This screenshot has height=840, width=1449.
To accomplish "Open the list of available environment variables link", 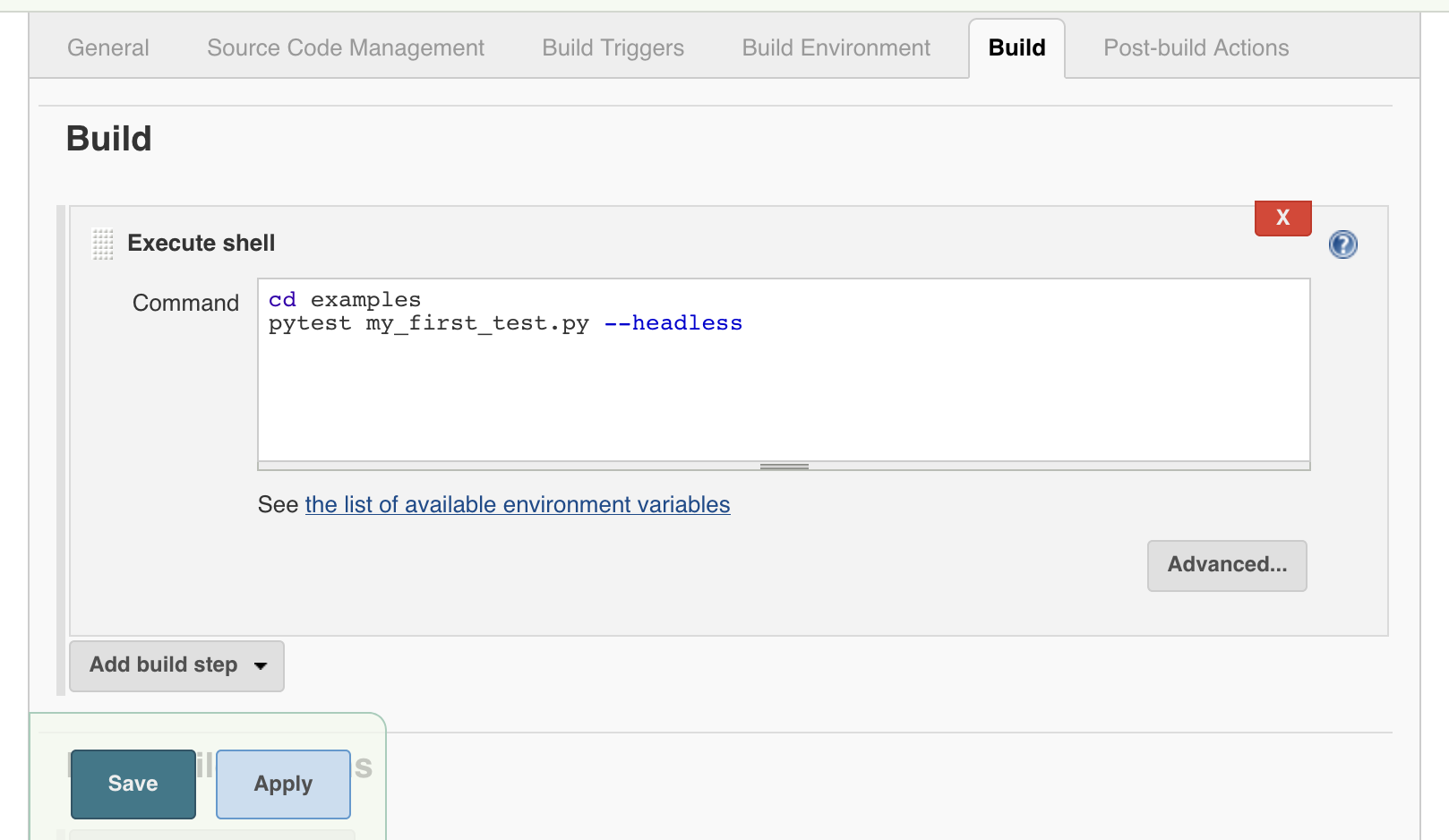I will (518, 504).
